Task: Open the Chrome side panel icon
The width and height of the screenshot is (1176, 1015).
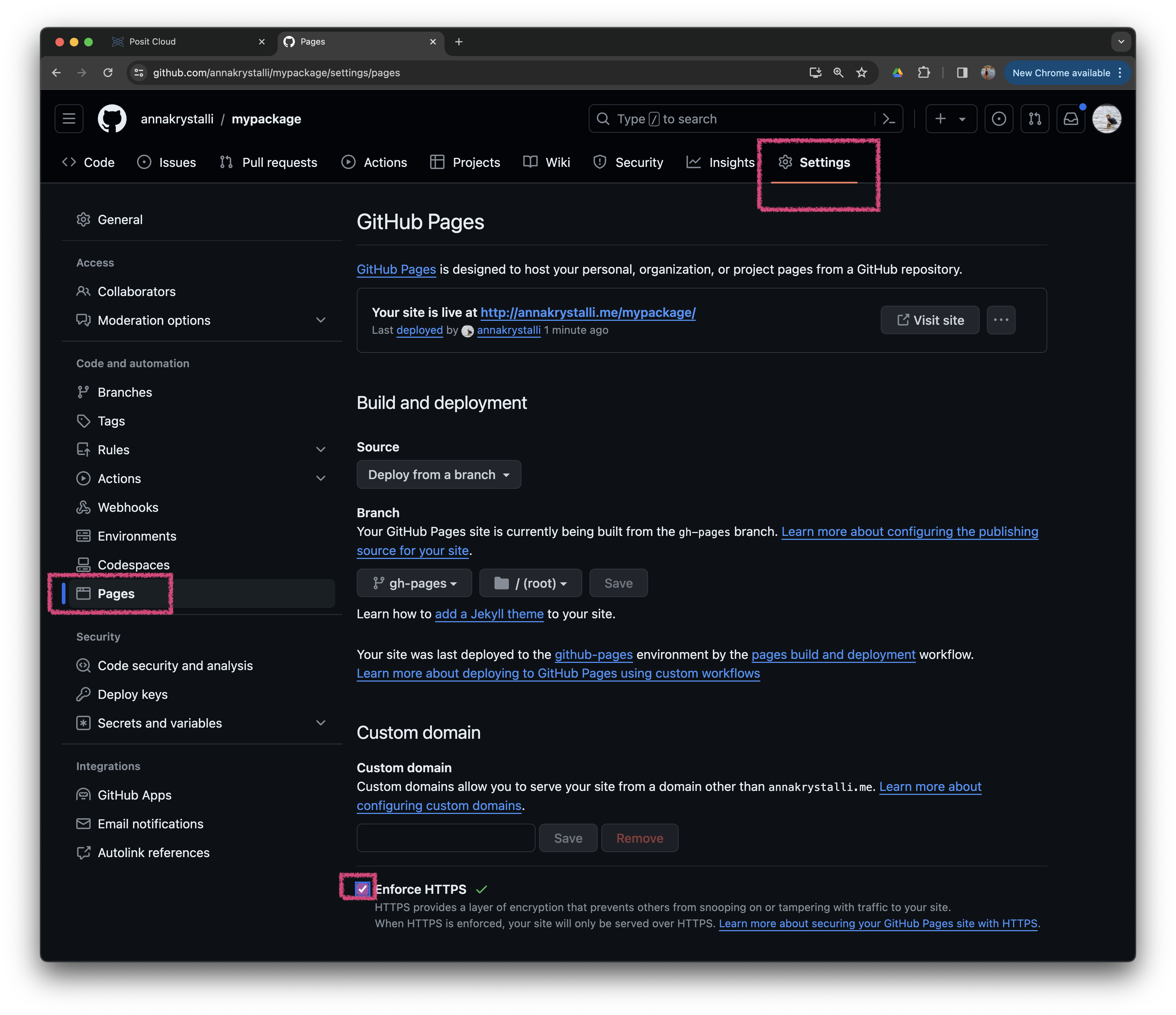Action: (x=962, y=73)
